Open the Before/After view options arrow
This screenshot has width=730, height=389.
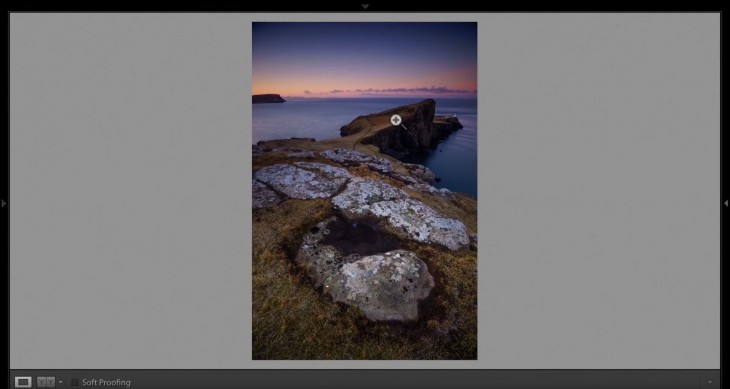pos(61,382)
